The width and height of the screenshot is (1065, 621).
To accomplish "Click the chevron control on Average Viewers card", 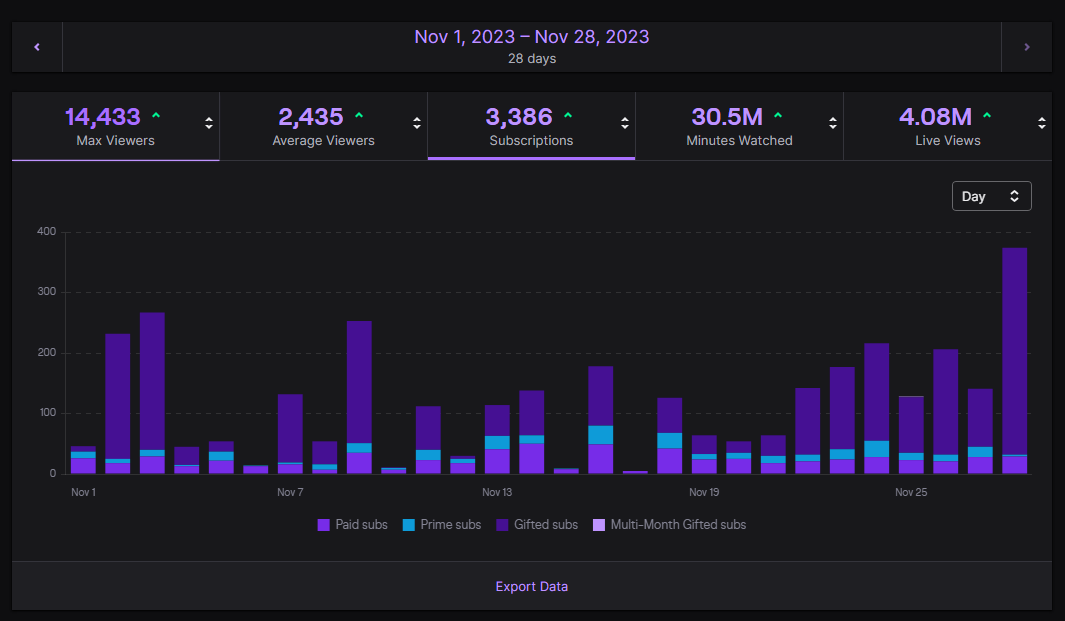I will tap(416, 125).
